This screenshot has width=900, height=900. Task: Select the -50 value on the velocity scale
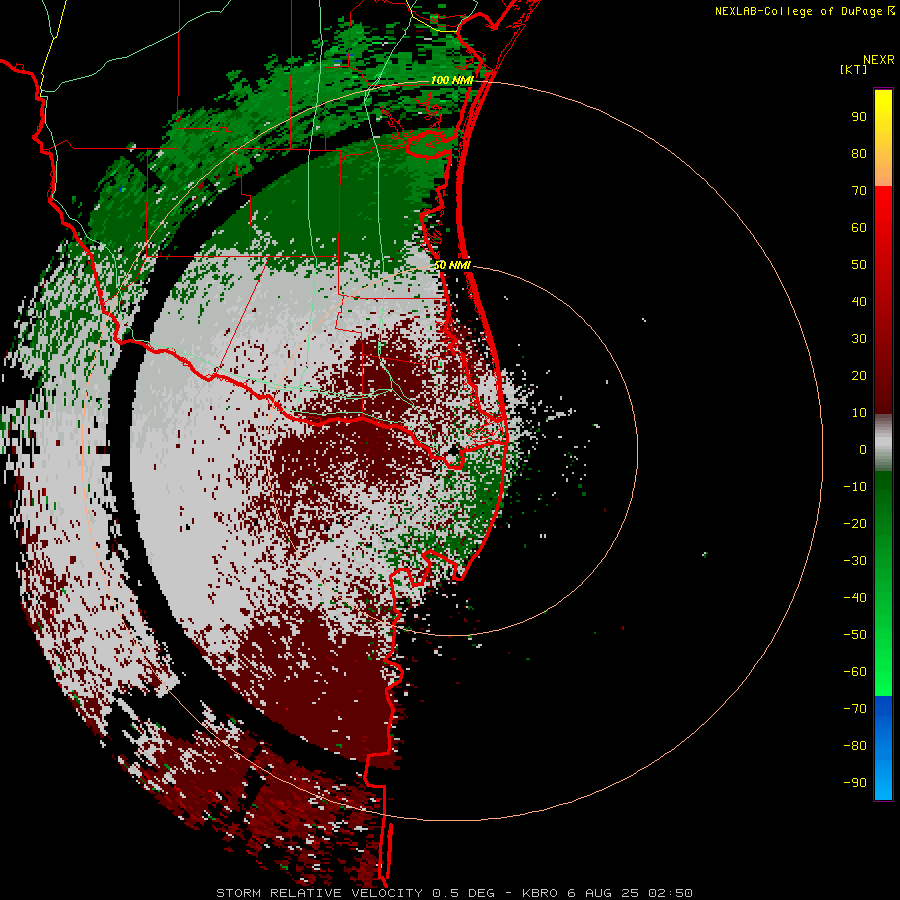pos(855,635)
